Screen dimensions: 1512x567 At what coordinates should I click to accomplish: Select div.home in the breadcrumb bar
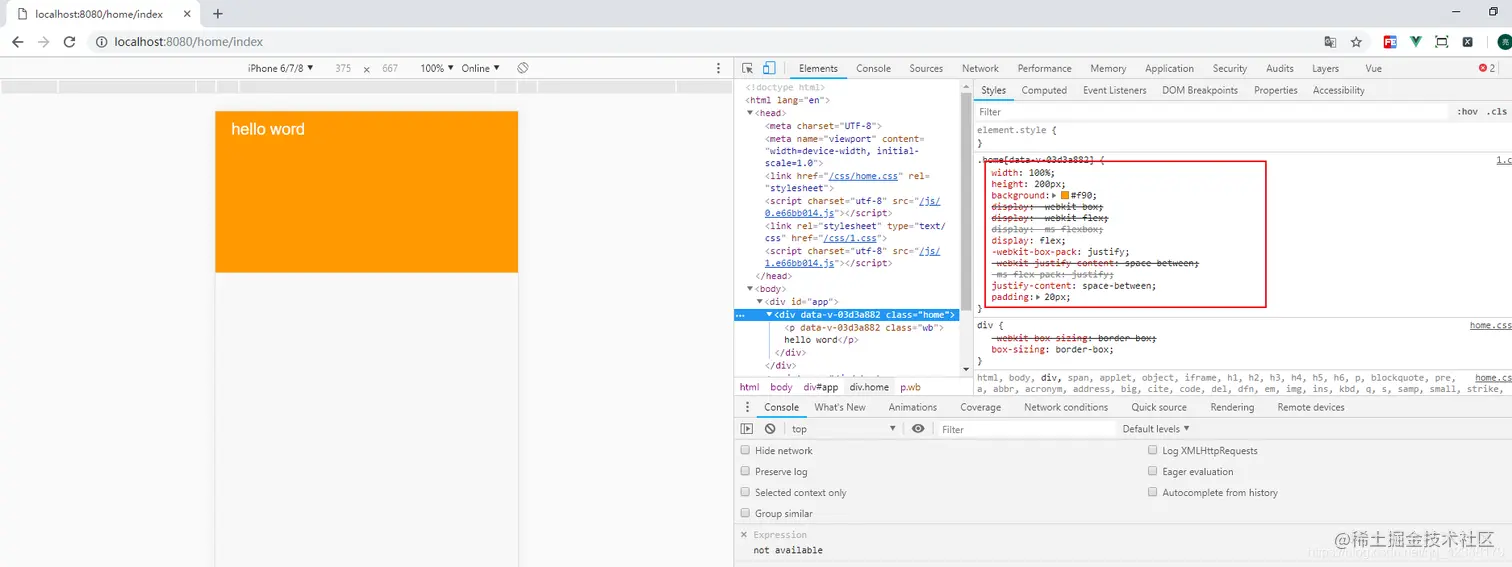point(869,387)
